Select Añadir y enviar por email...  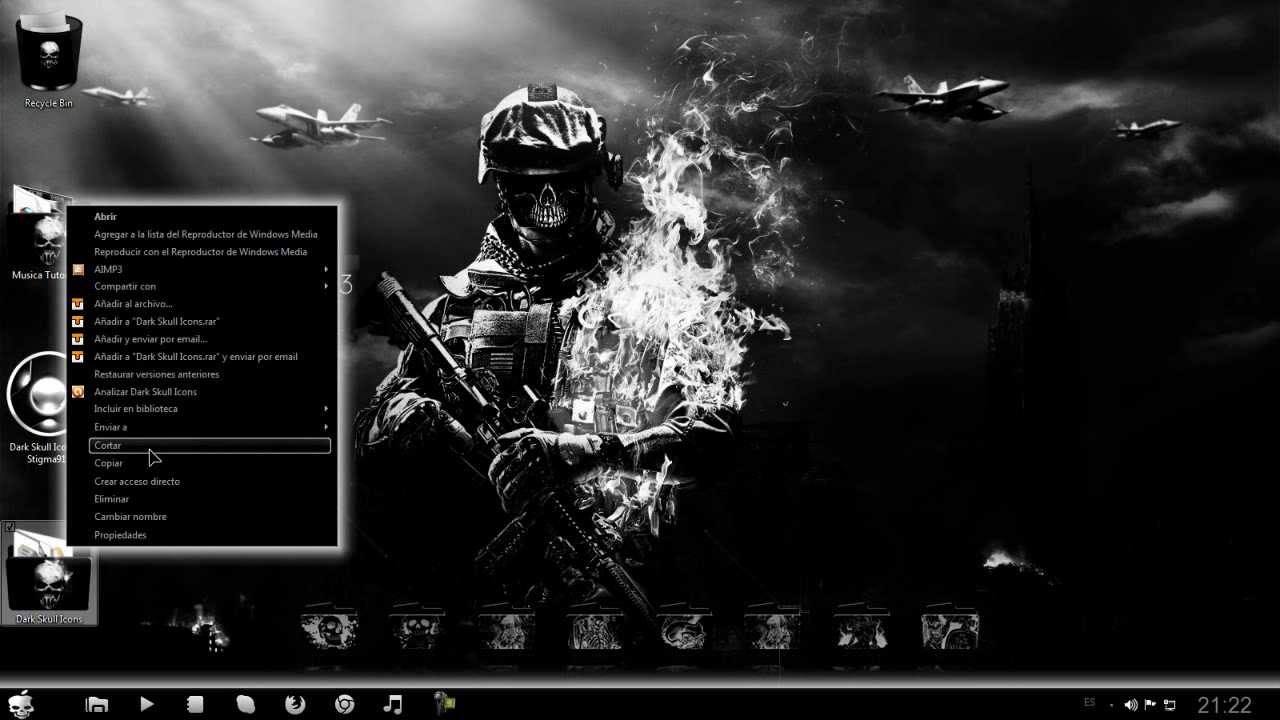pos(151,339)
